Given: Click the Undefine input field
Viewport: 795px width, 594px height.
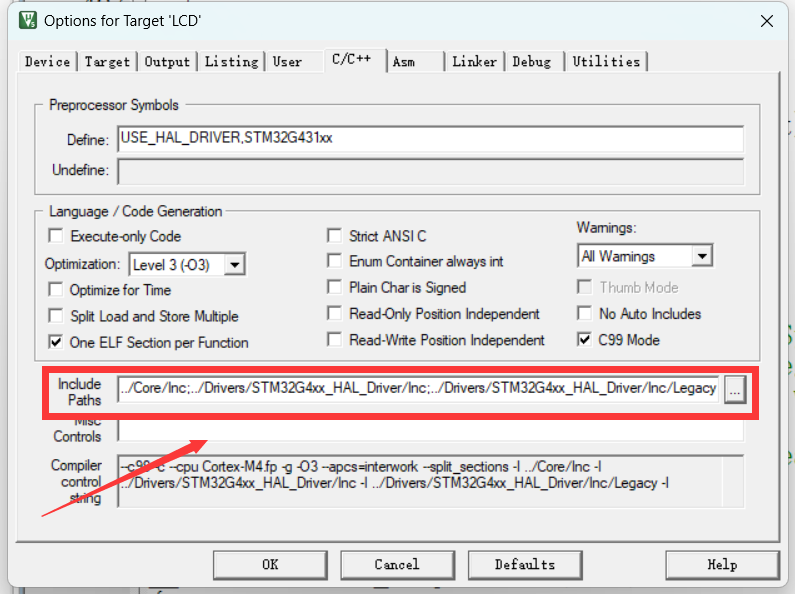Looking at the screenshot, I should tap(430, 171).
